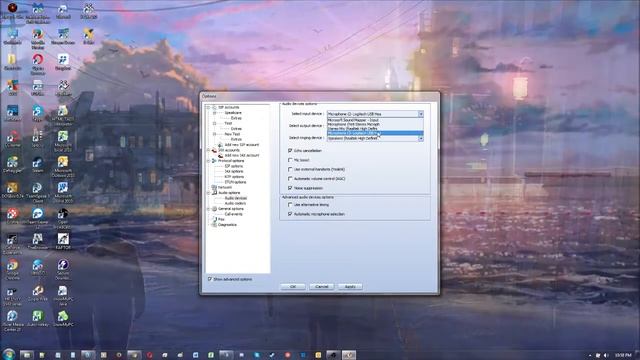Screen dimensions: 640x360
Task: Click the Network icon in options tree
Action: click(x=213, y=187)
